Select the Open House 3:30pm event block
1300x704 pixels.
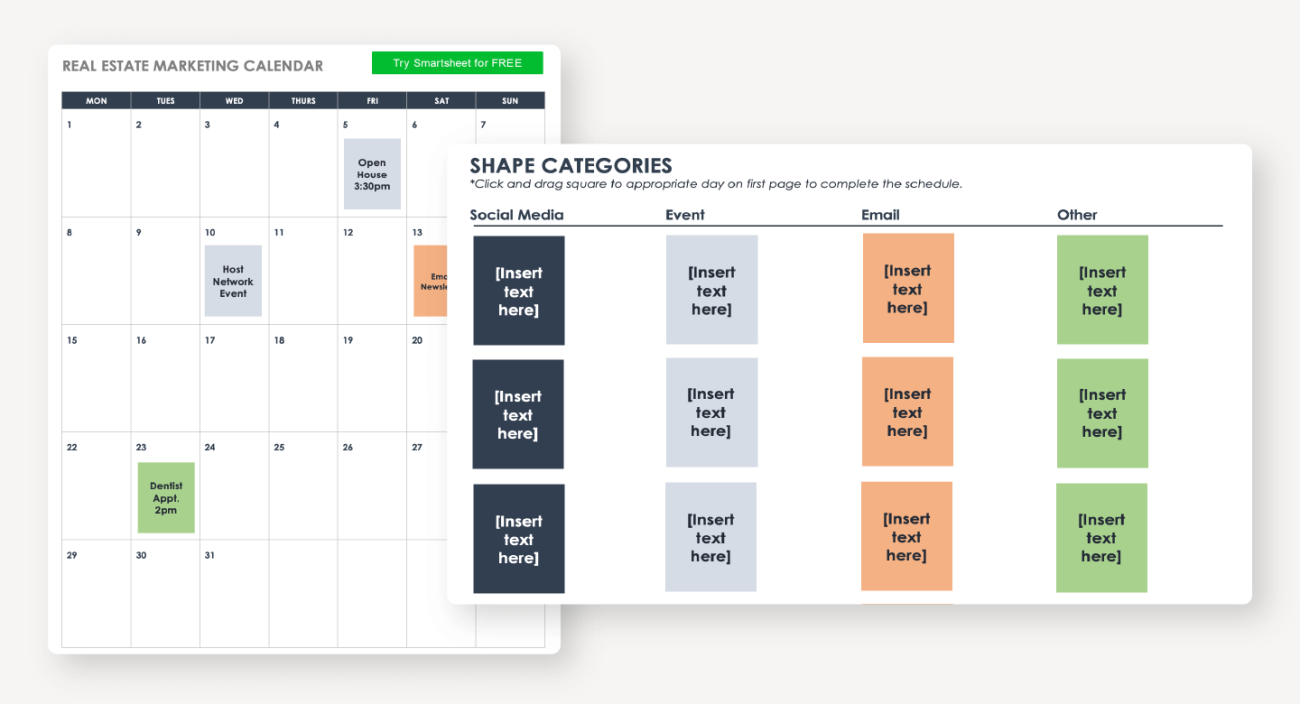coord(372,174)
